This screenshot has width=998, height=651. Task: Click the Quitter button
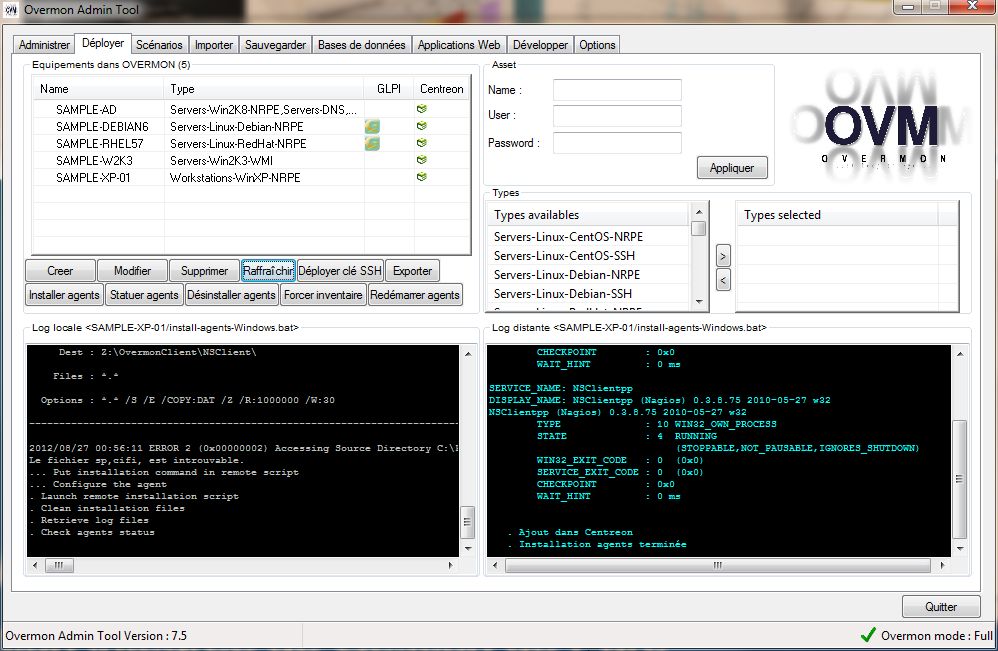point(941,606)
